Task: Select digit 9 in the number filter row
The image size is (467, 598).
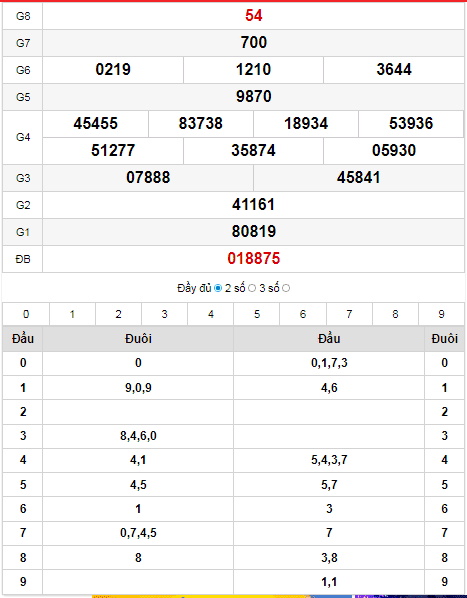Action: 441,314
